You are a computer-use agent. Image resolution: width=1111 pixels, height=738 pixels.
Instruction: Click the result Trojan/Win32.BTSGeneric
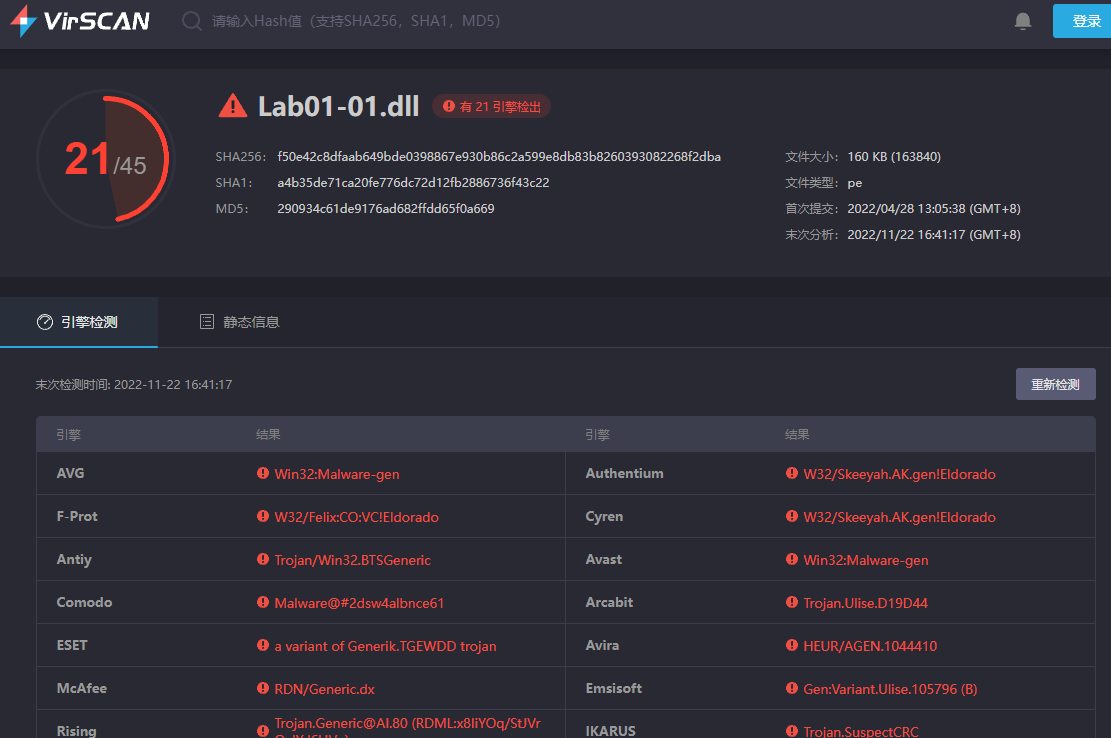(x=352, y=560)
